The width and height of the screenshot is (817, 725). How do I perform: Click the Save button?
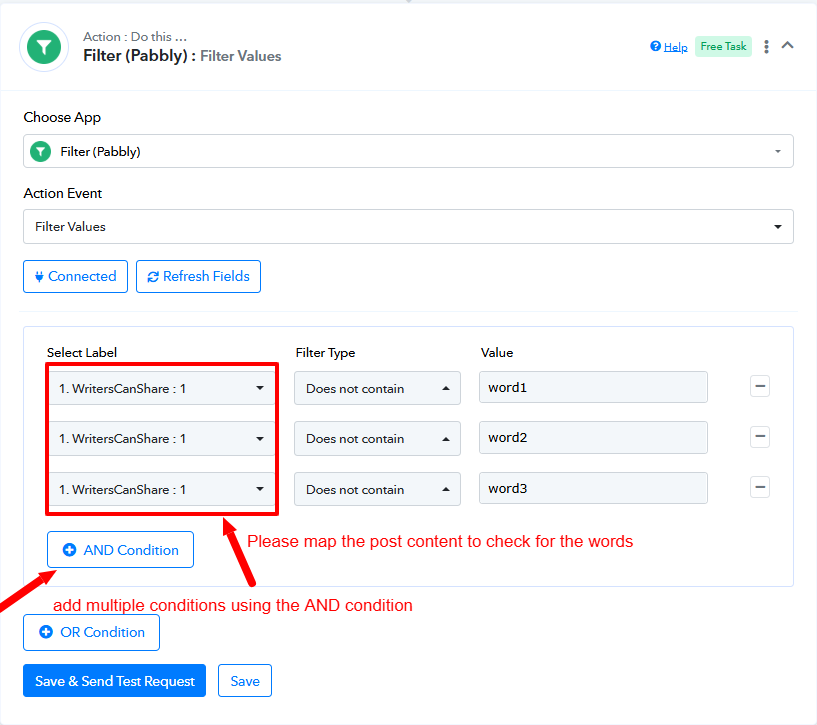click(x=245, y=681)
